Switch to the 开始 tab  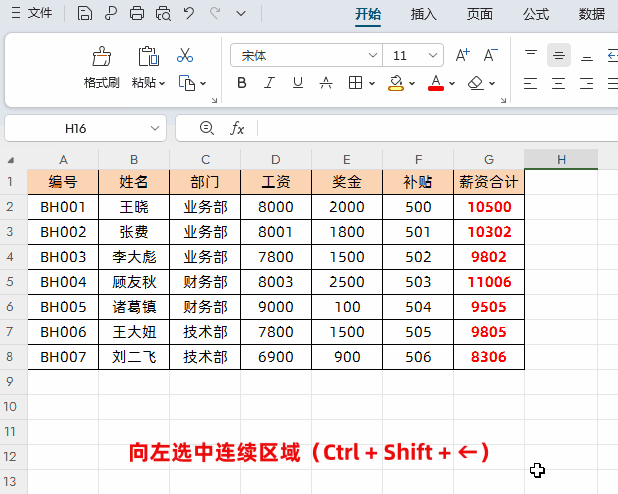coord(368,15)
